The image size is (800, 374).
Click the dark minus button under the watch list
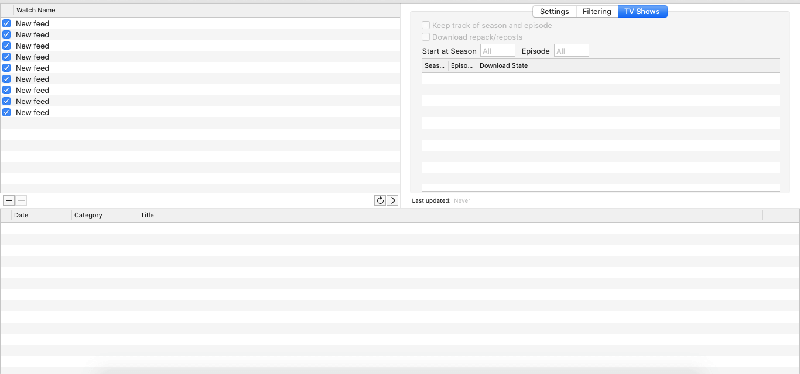tap(9, 201)
